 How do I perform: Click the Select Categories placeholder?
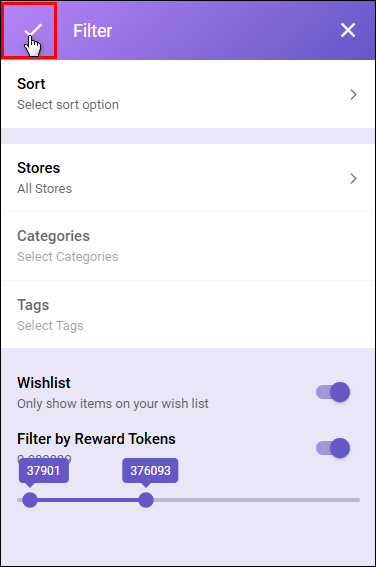68,257
